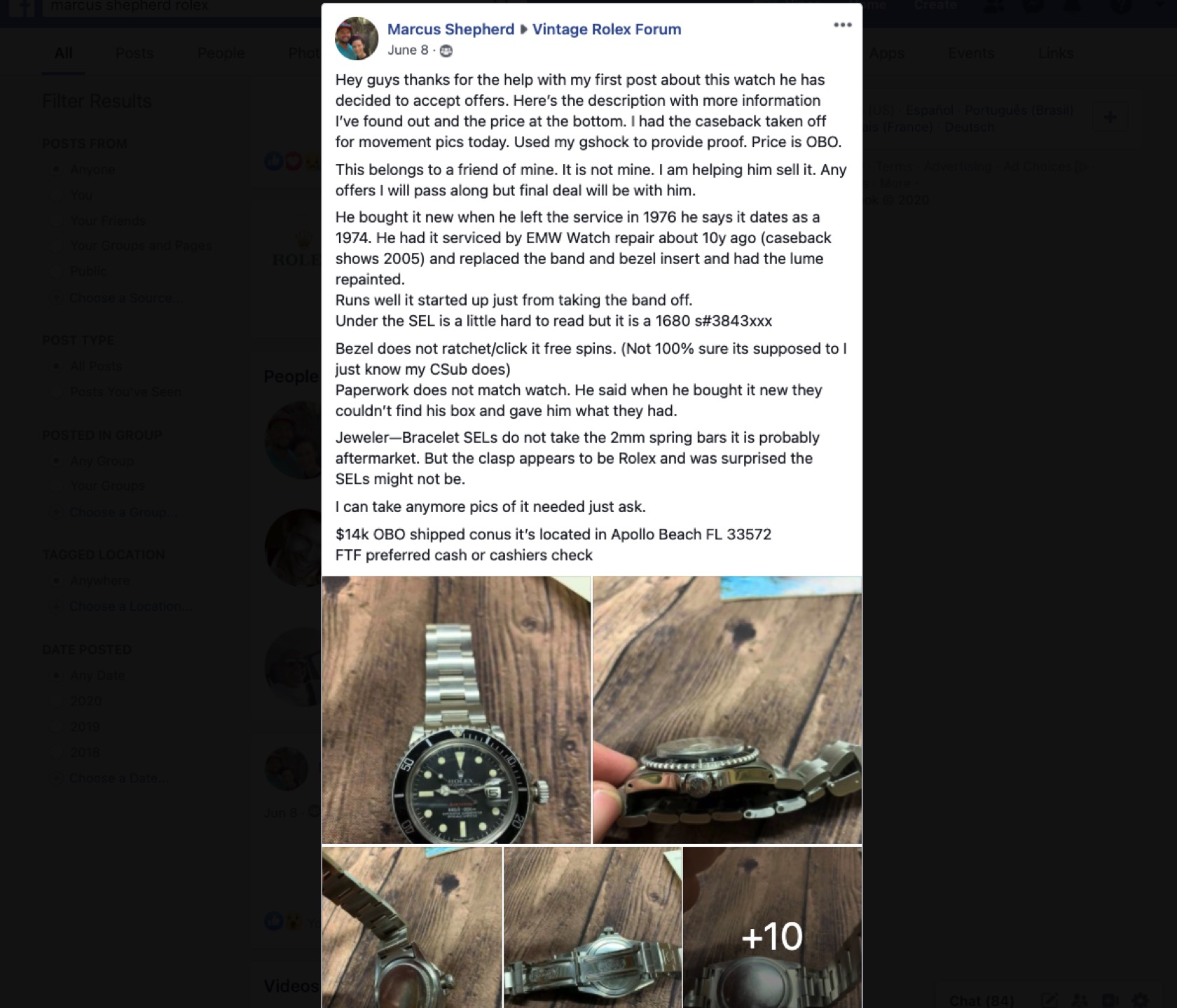The image size is (1177, 1008).
Task: Open the Vintage Rolex Forum group link
Action: (607, 29)
